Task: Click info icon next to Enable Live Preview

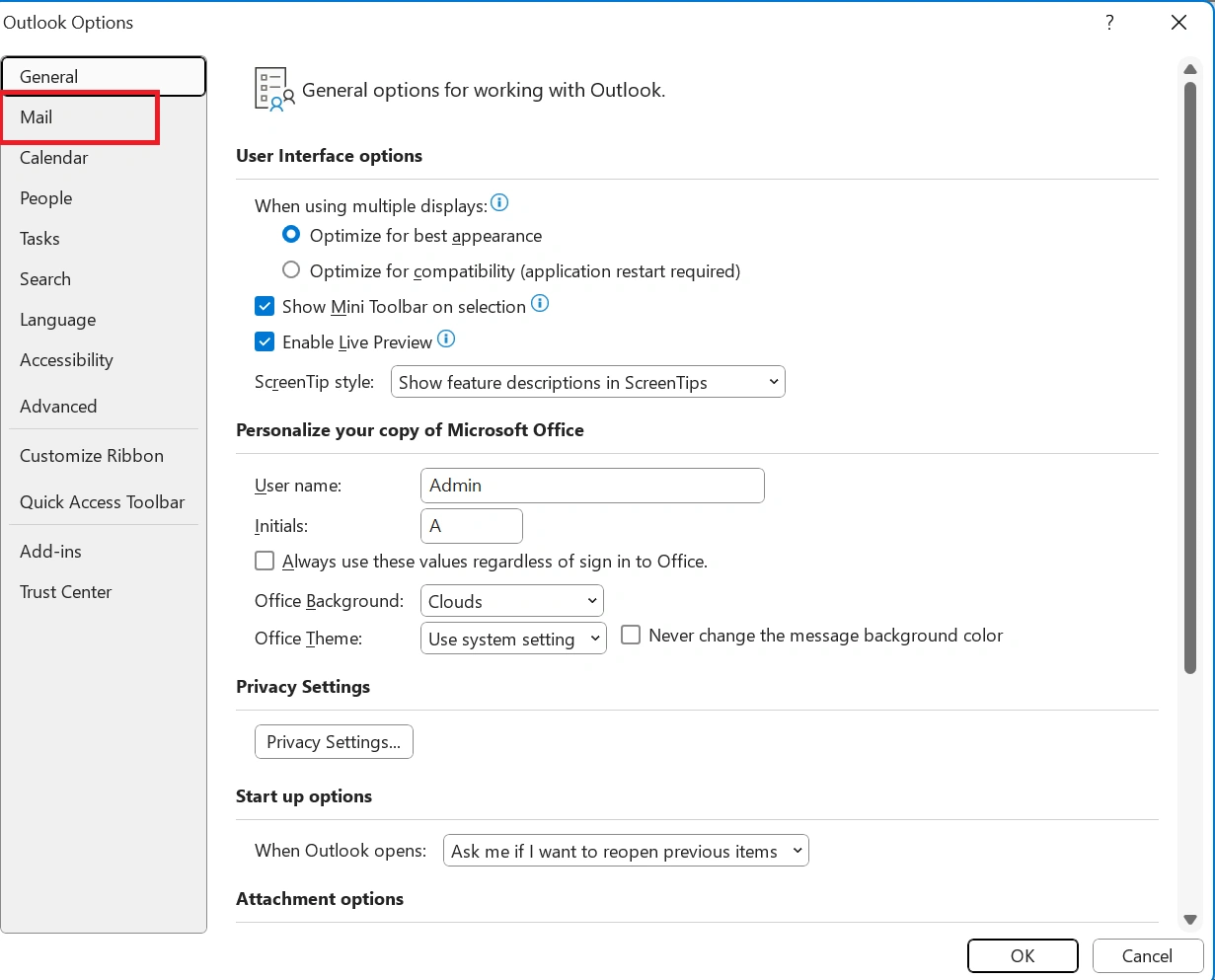Action: click(x=446, y=339)
